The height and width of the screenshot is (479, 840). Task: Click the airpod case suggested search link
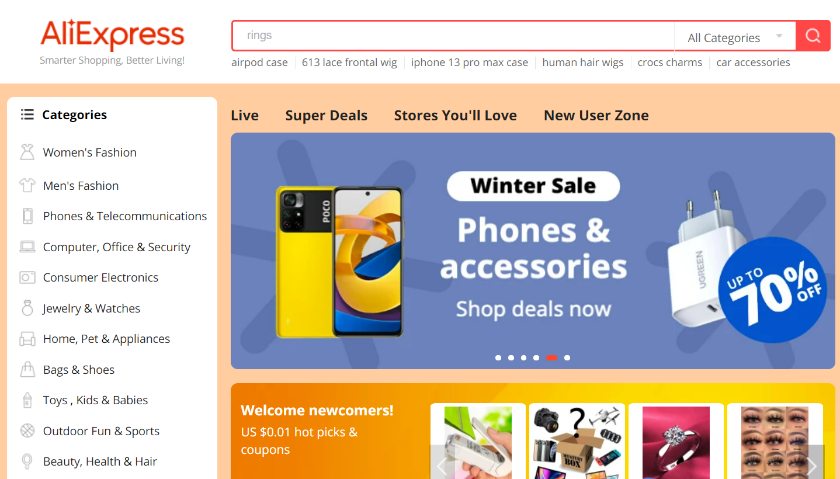[259, 62]
